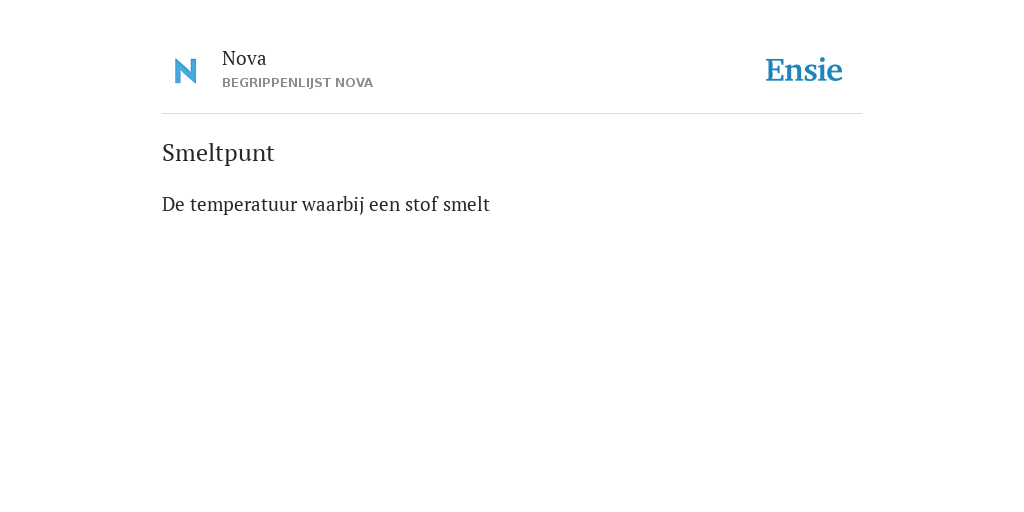
Task: Click the "punt" part of the Smeltpunt title
Action: pos(250,155)
